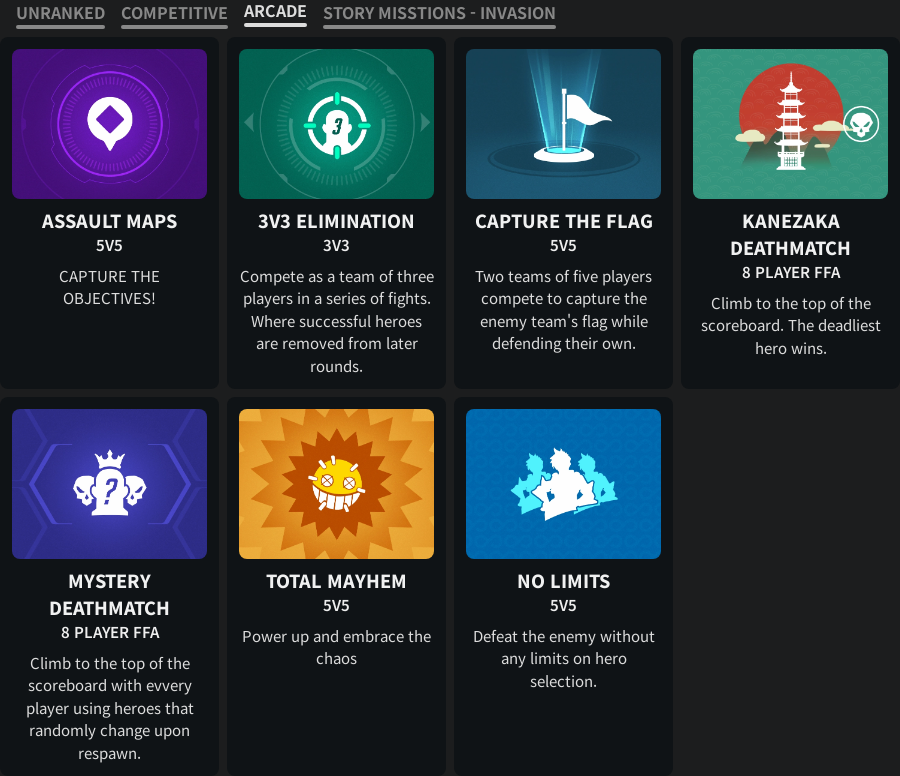Select the NO LIMITS title
The image size is (900, 776).
[x=564, y=581]
